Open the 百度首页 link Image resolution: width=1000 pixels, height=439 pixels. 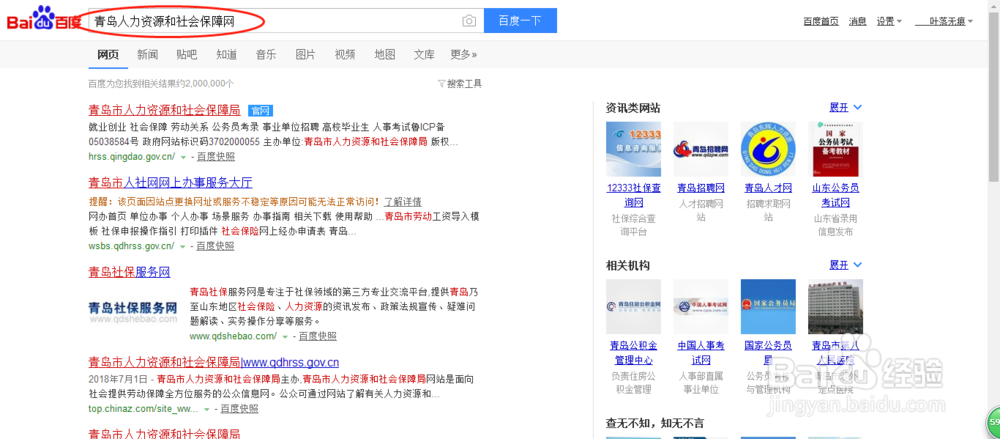click(821, 21)
